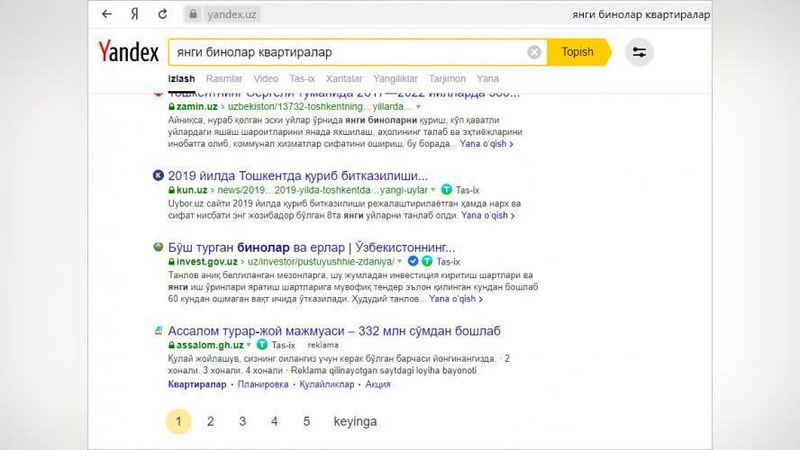
Task: Open invest.gov.uz path uz/investor link
Action: (321, 262)
